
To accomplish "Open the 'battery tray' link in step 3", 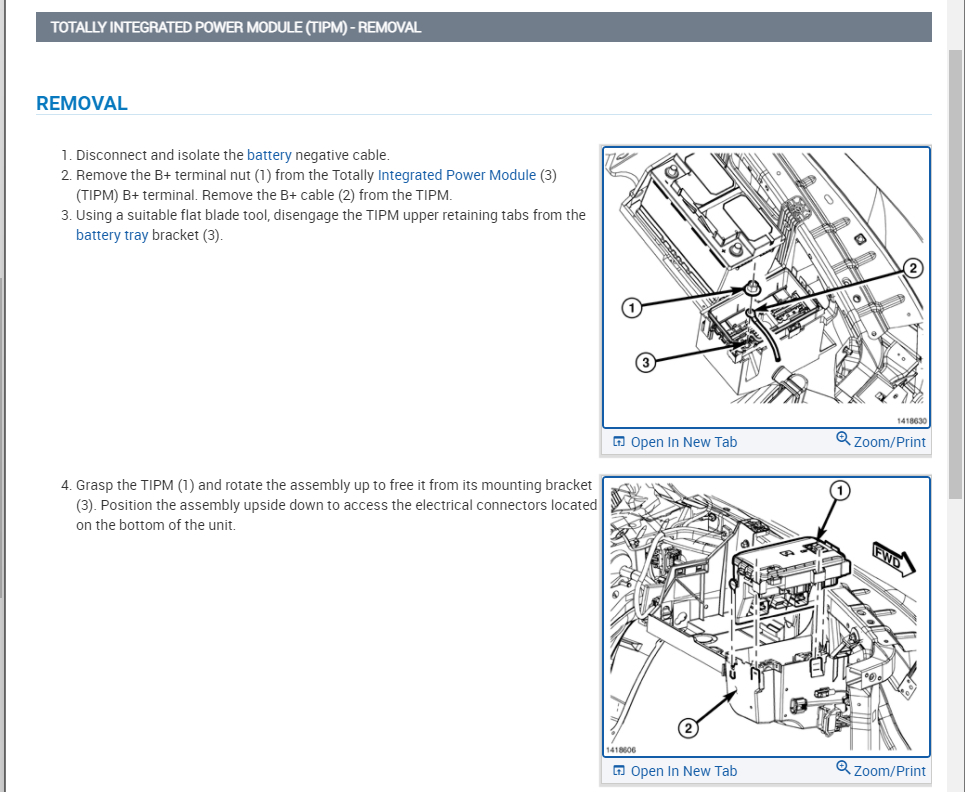I will coord(112,236).
